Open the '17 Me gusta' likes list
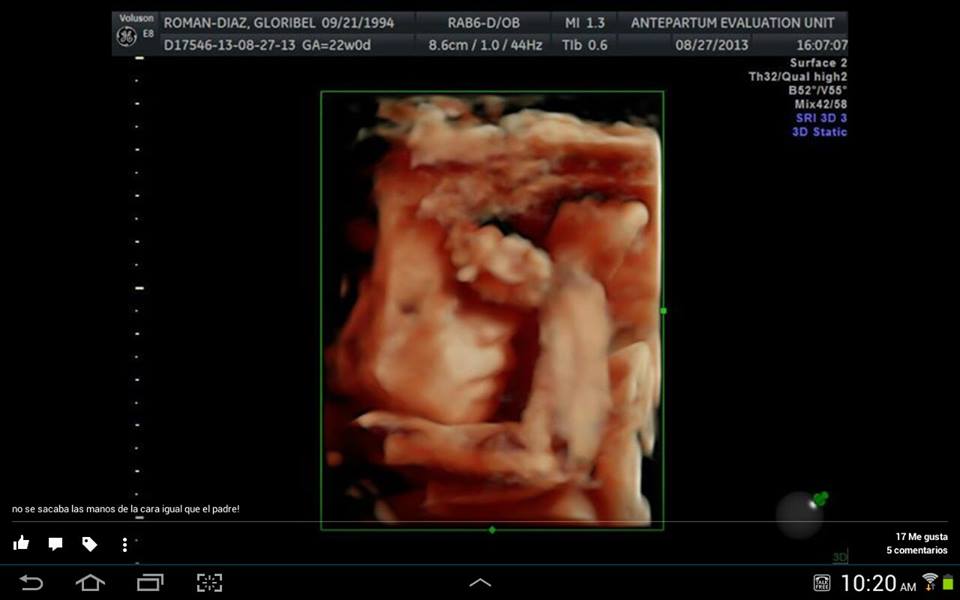 (920, 536)
